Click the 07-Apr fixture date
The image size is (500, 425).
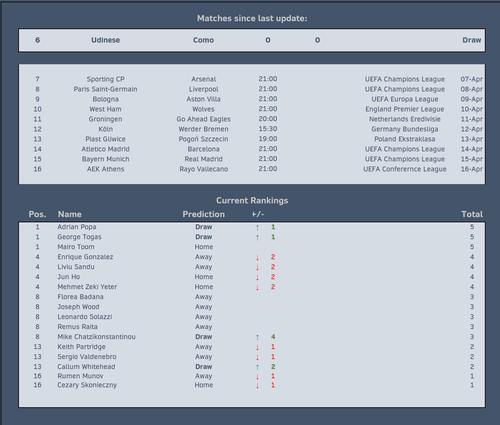[472, 79]
